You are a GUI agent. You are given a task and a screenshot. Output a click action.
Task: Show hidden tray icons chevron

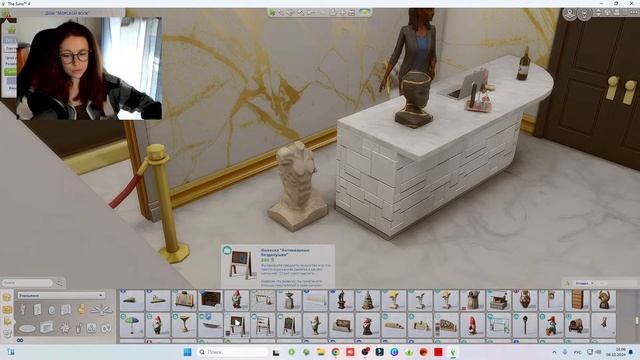pos(554,352)
